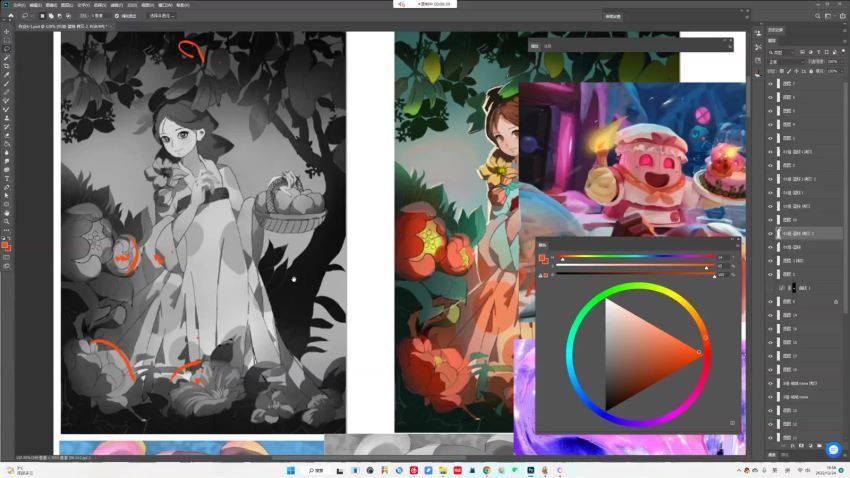Choose Intersect with Selection mode icon

click(68, 16)
